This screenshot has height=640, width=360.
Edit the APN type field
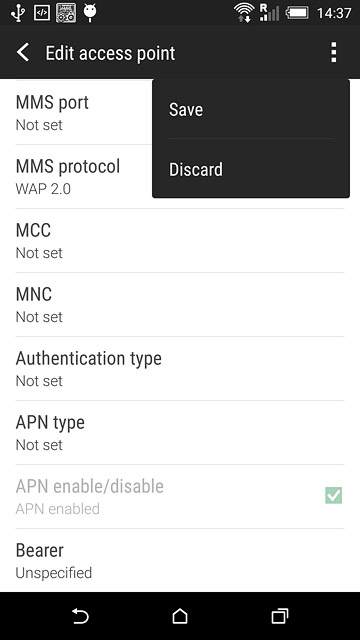click(180, 432)
